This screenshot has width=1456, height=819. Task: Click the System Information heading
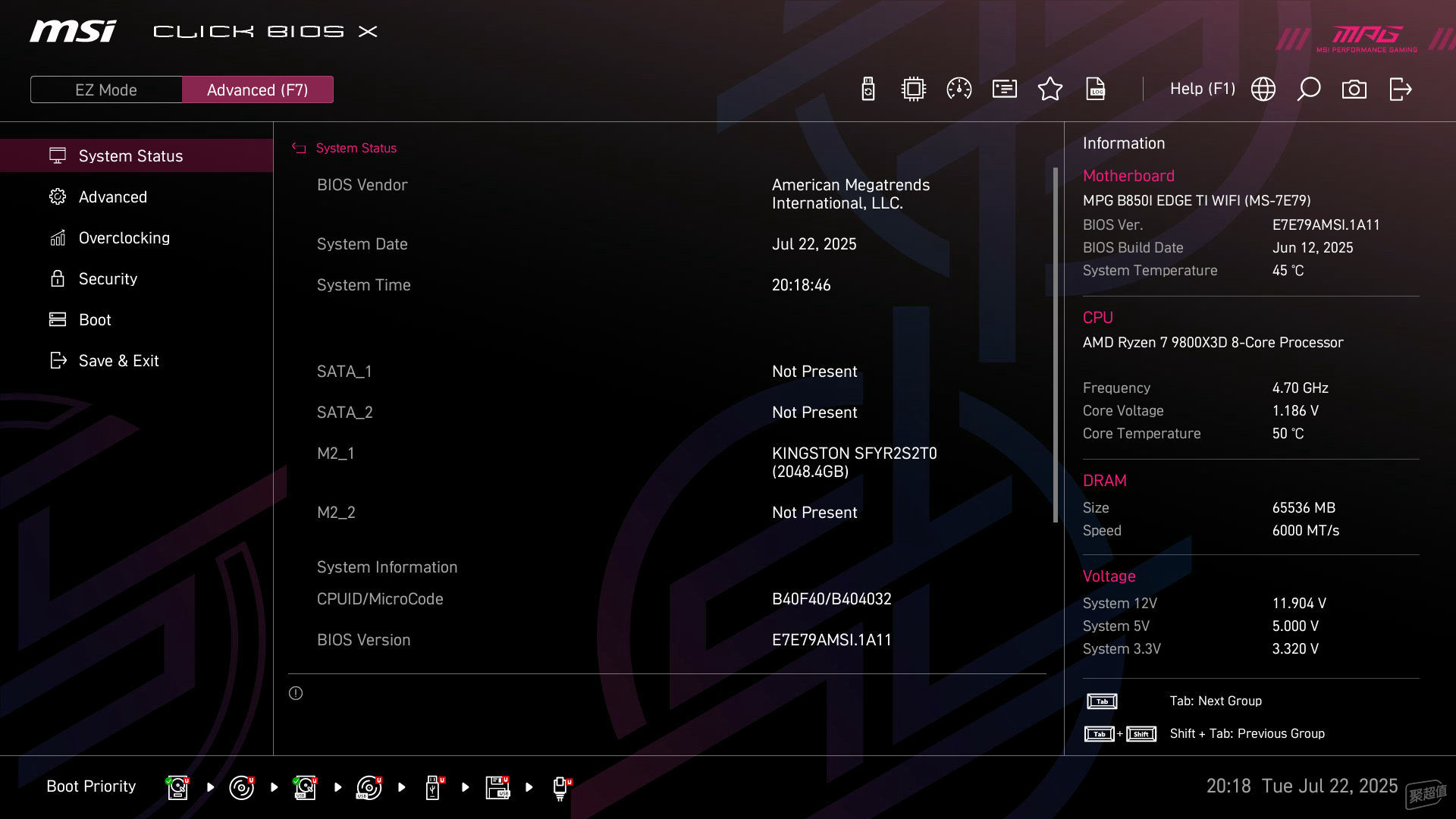click(x=387, y=567)
